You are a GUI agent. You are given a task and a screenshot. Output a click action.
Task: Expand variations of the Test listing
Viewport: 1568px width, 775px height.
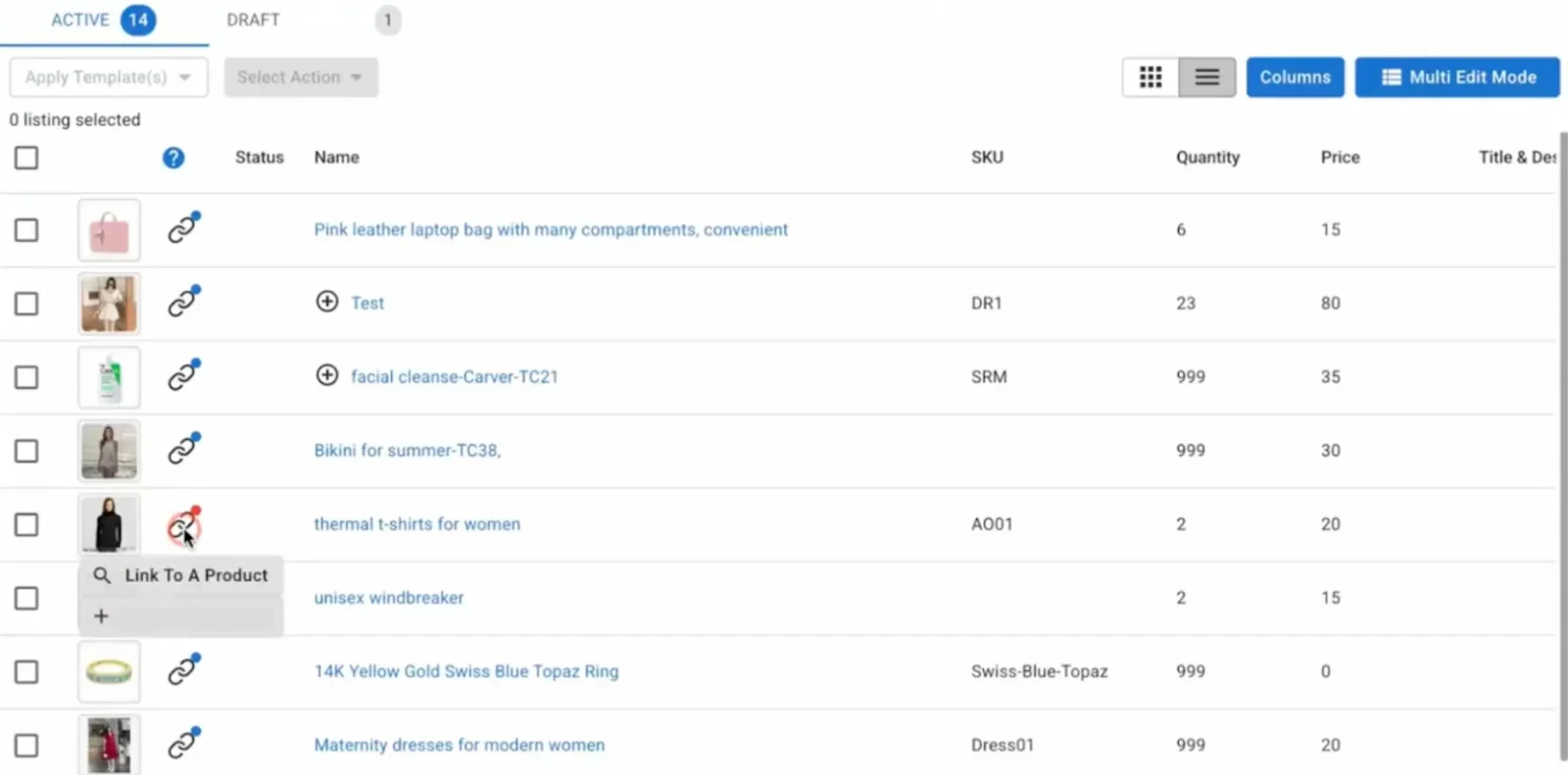pos(327,302)
